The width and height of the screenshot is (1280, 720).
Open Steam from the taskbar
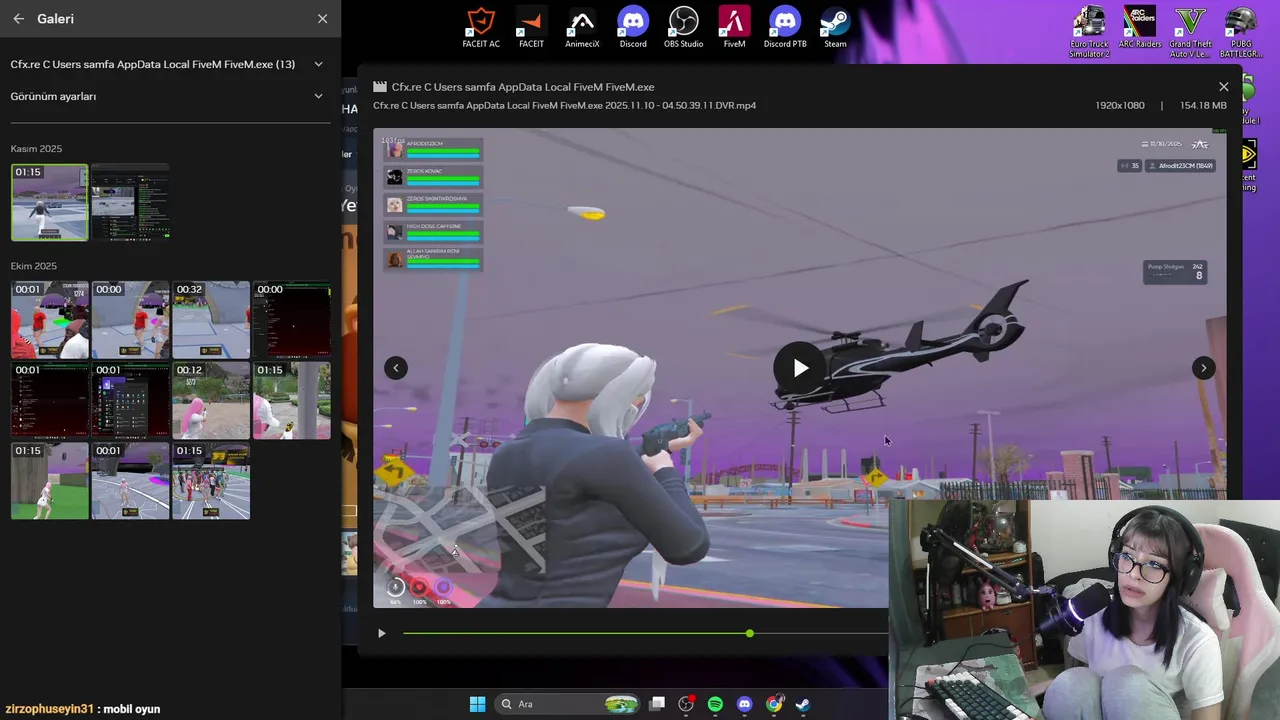click(803, 704)
